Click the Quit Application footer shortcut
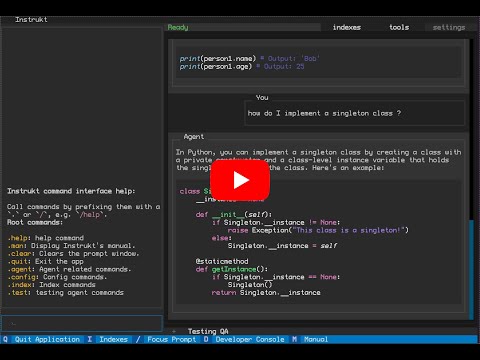This screenshot has width=480, height=360. [x=47, y=339]
